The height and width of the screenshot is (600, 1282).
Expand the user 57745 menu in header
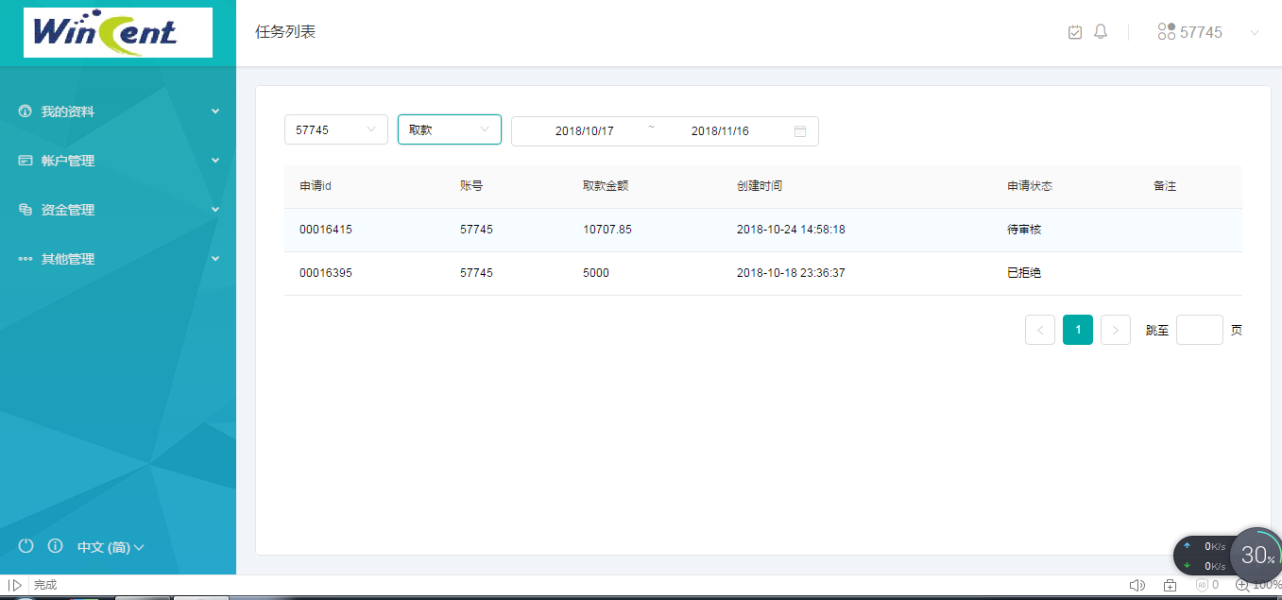1208,32
